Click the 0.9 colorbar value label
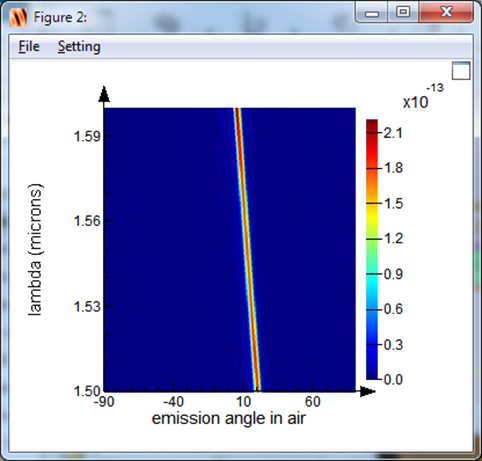The width and height of the screenshot is (482, 461). tap(393, 274)
